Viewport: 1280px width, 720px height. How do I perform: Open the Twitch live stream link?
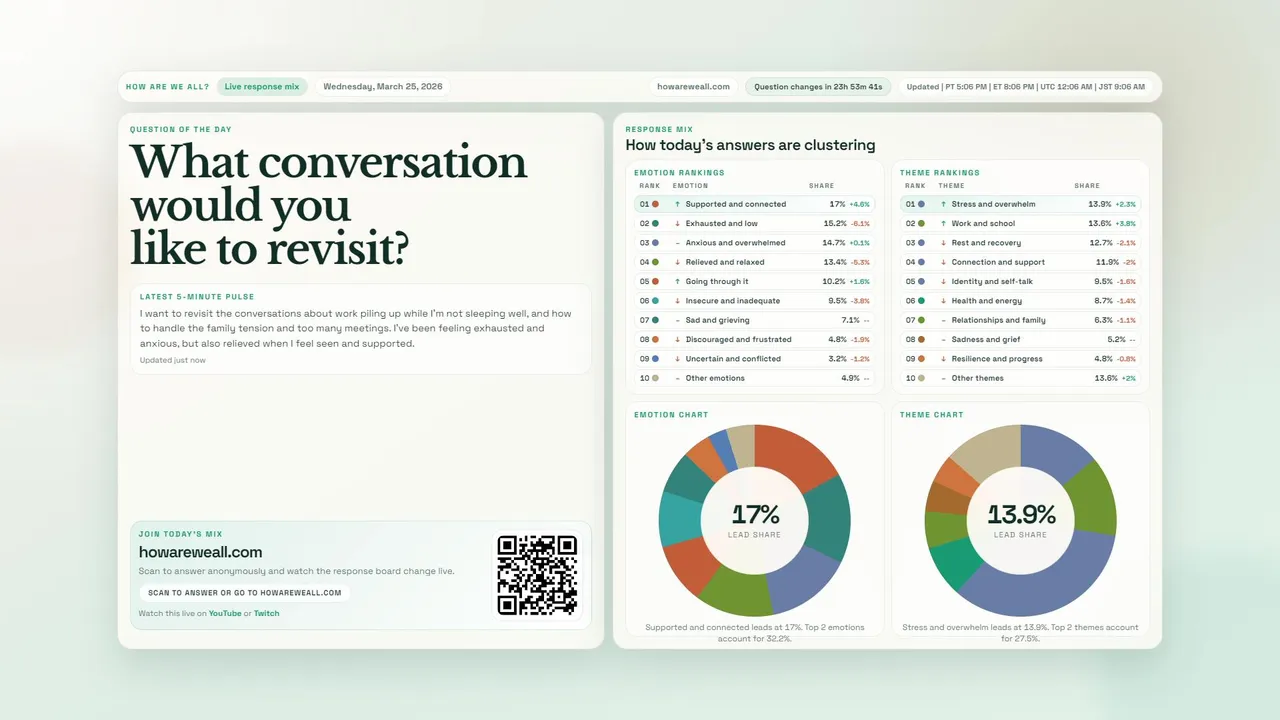click(x=267, y=614)
